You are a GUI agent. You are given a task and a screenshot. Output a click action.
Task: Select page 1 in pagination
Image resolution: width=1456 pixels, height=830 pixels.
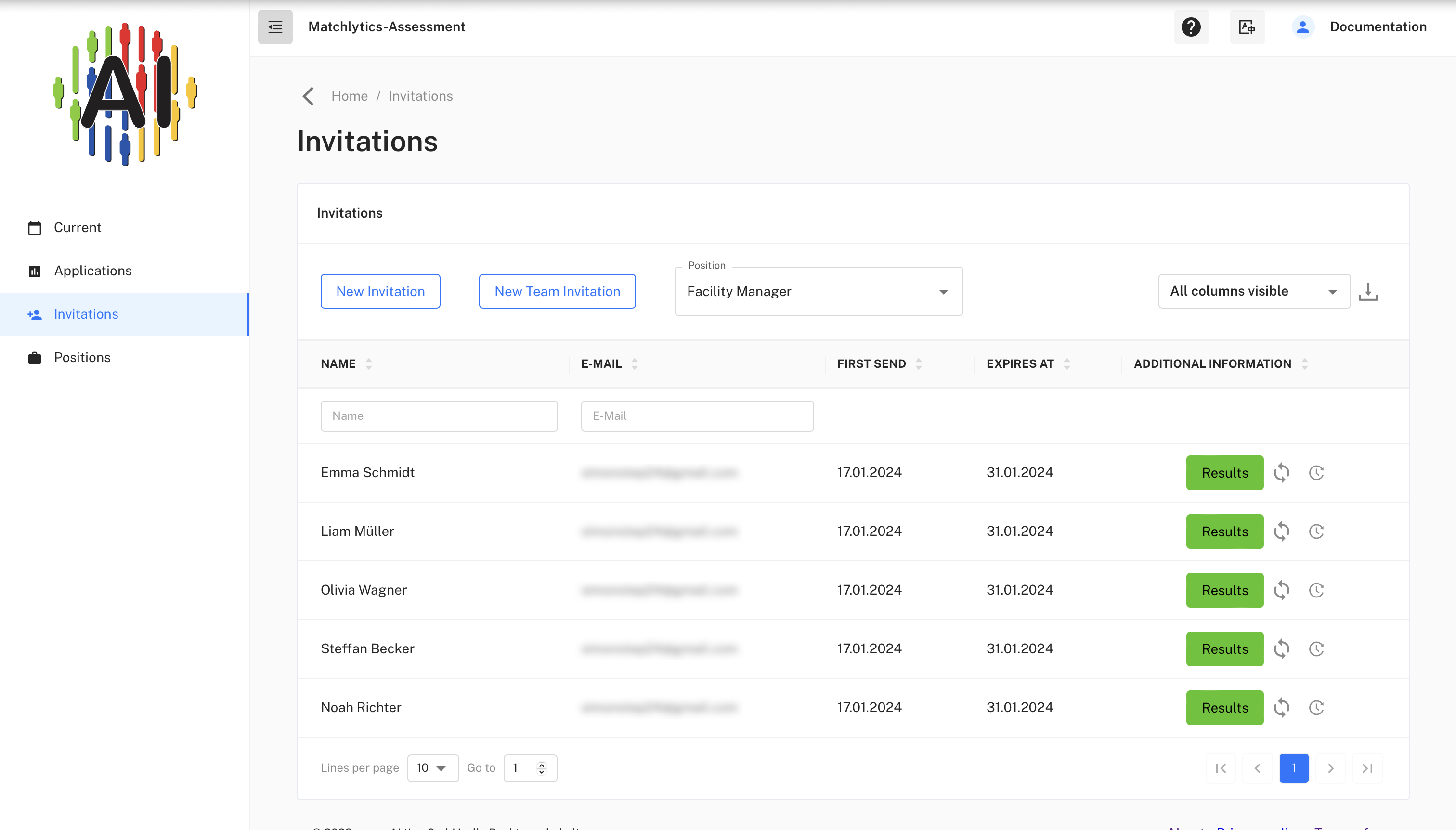(1294, 768)
